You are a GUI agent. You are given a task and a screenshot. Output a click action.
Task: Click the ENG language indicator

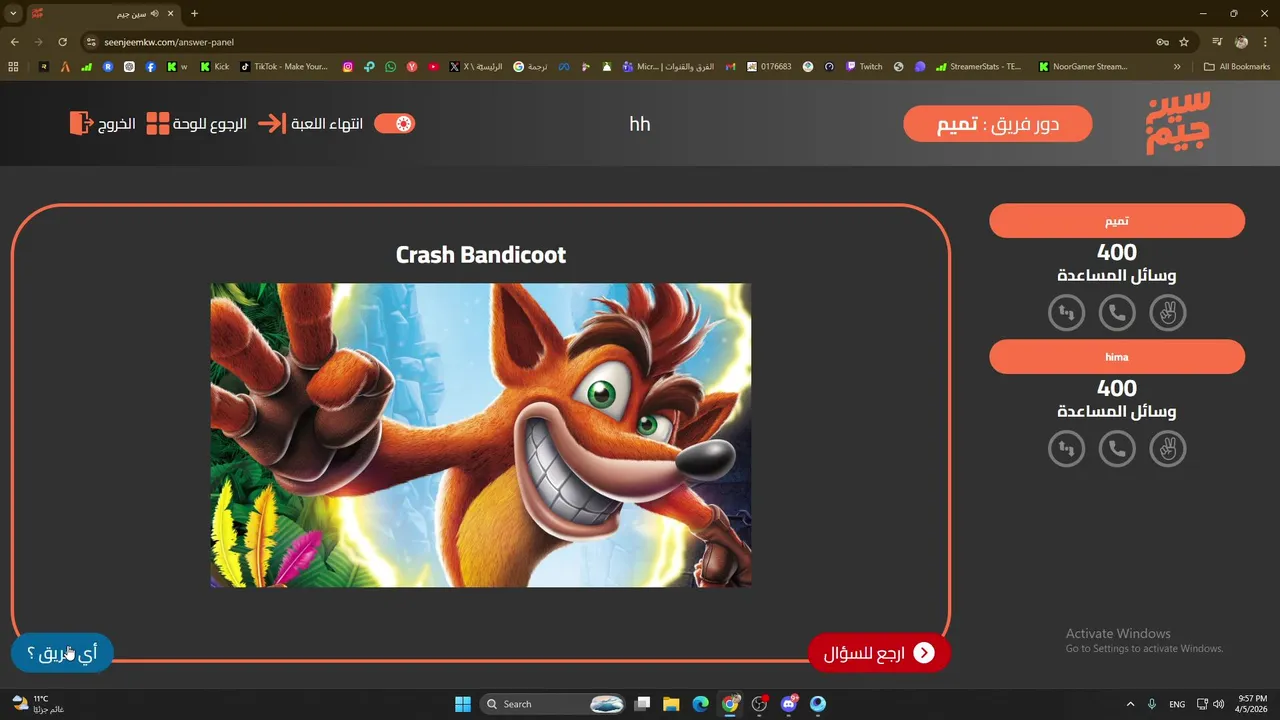coord(1177,704)
